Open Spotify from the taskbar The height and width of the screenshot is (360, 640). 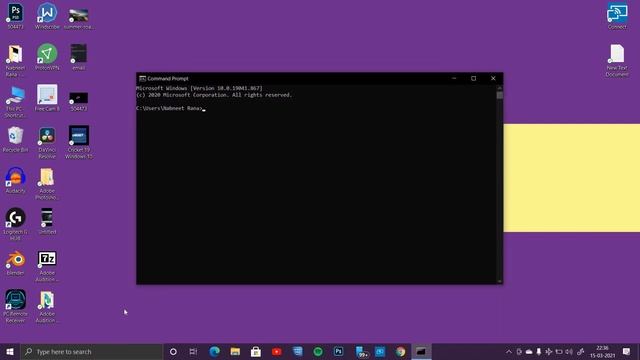click(318, 351)
